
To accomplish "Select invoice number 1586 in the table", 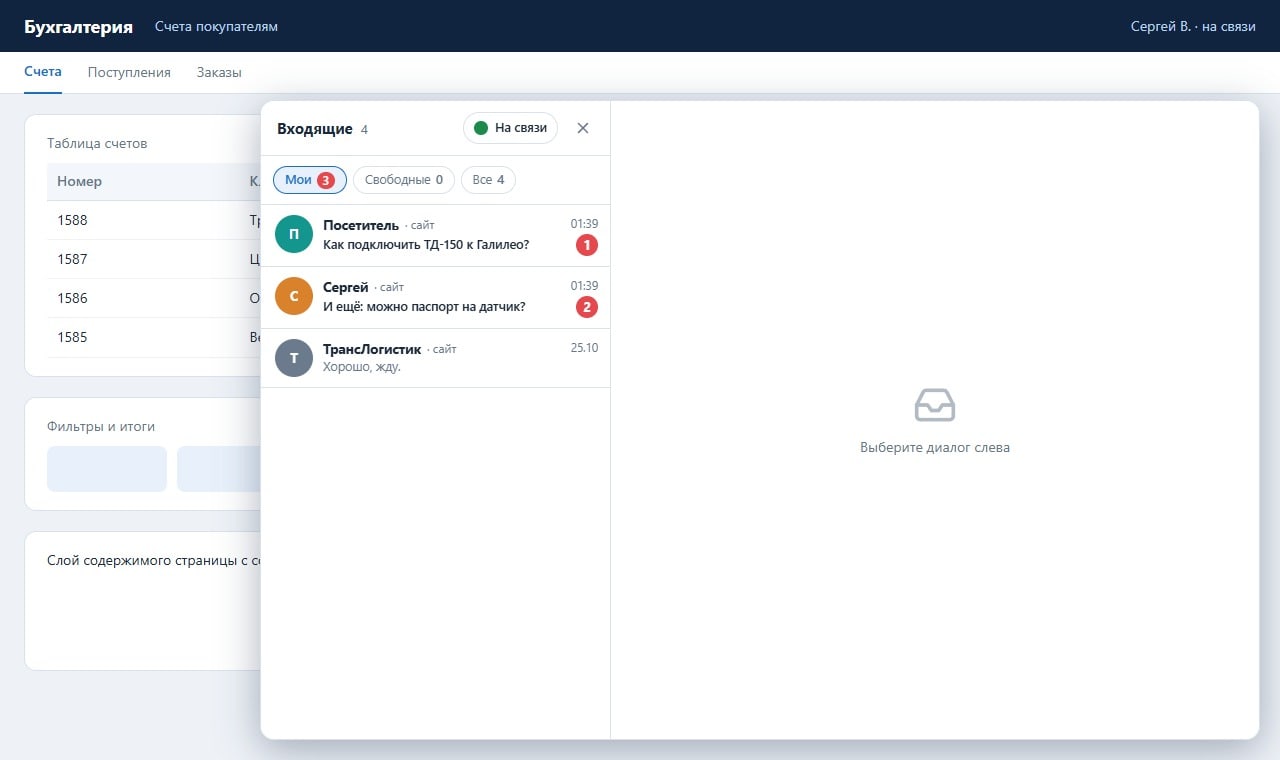I will (72, 298).
